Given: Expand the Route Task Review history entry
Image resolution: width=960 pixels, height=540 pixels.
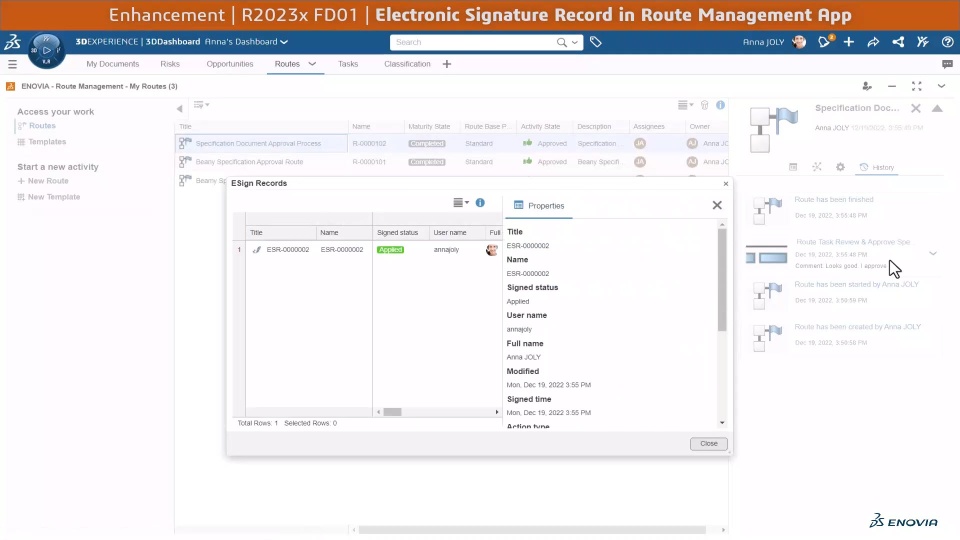Looking at the screenshot, I should 932,253.
